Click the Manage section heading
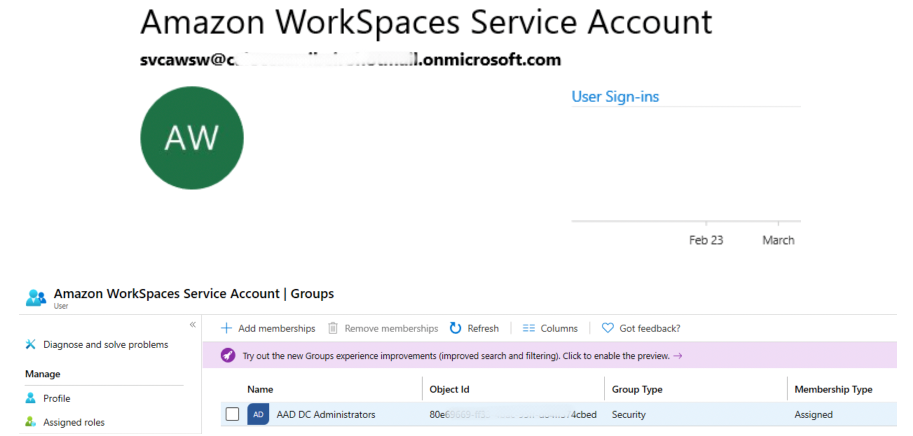This screenshot has height=436, width=913. pyautogui.click(x=43, y=374)
